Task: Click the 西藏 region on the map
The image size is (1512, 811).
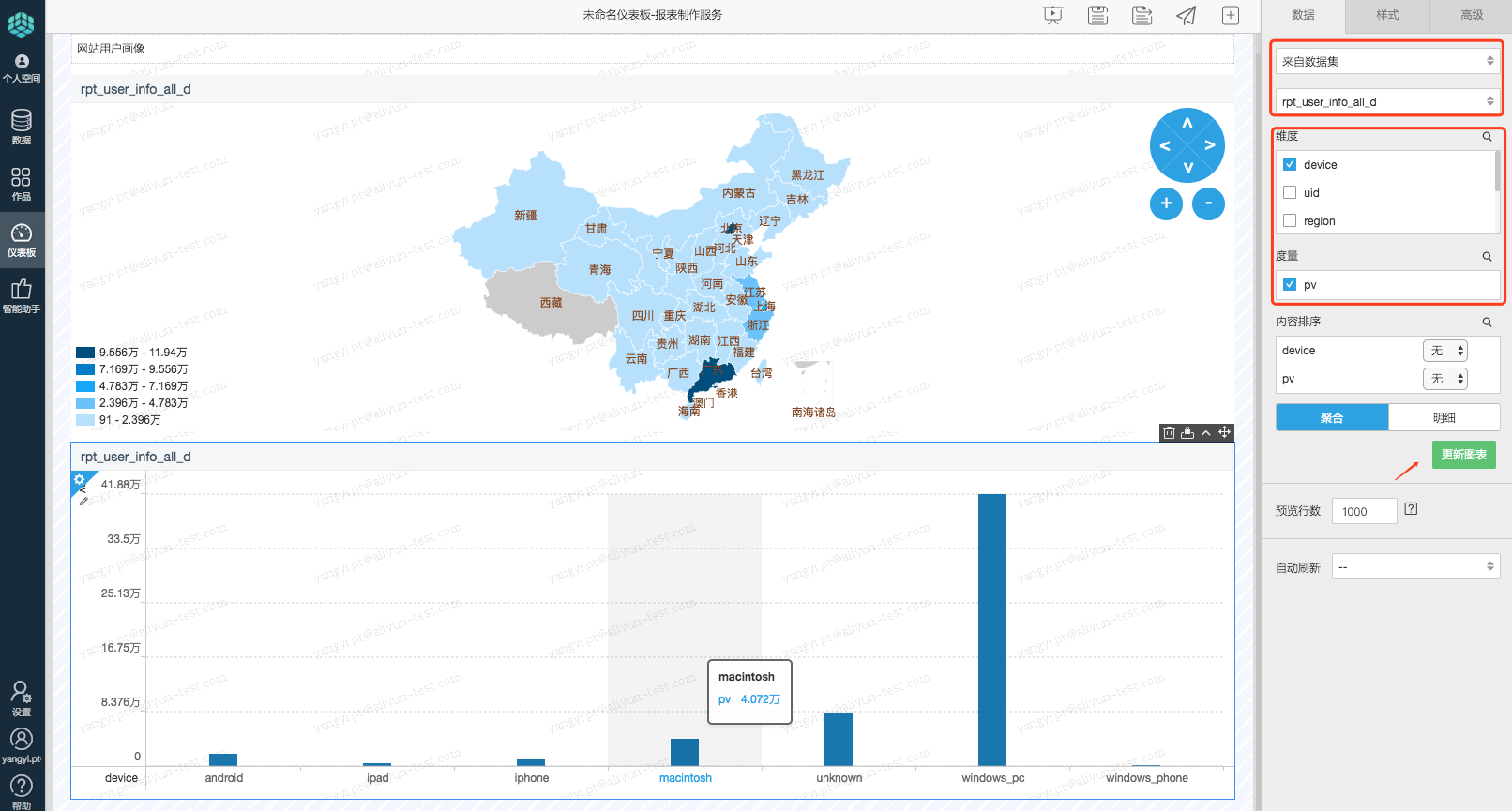Action: pyautogui.click(x=552, y=302)
